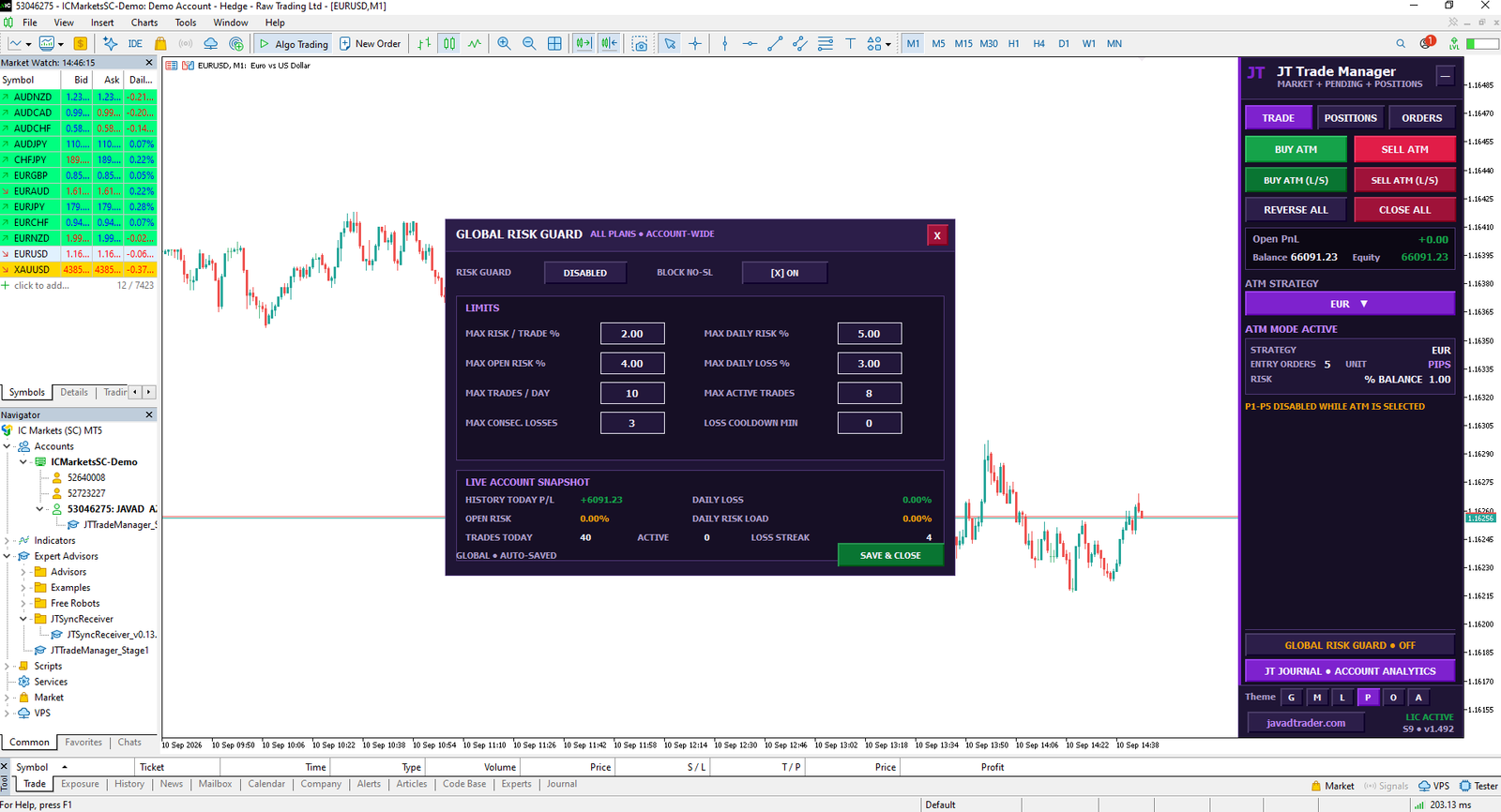Screen dimensions: 1501x812
Task: Close the Global Risk Guard dialog
Action: 936,235
